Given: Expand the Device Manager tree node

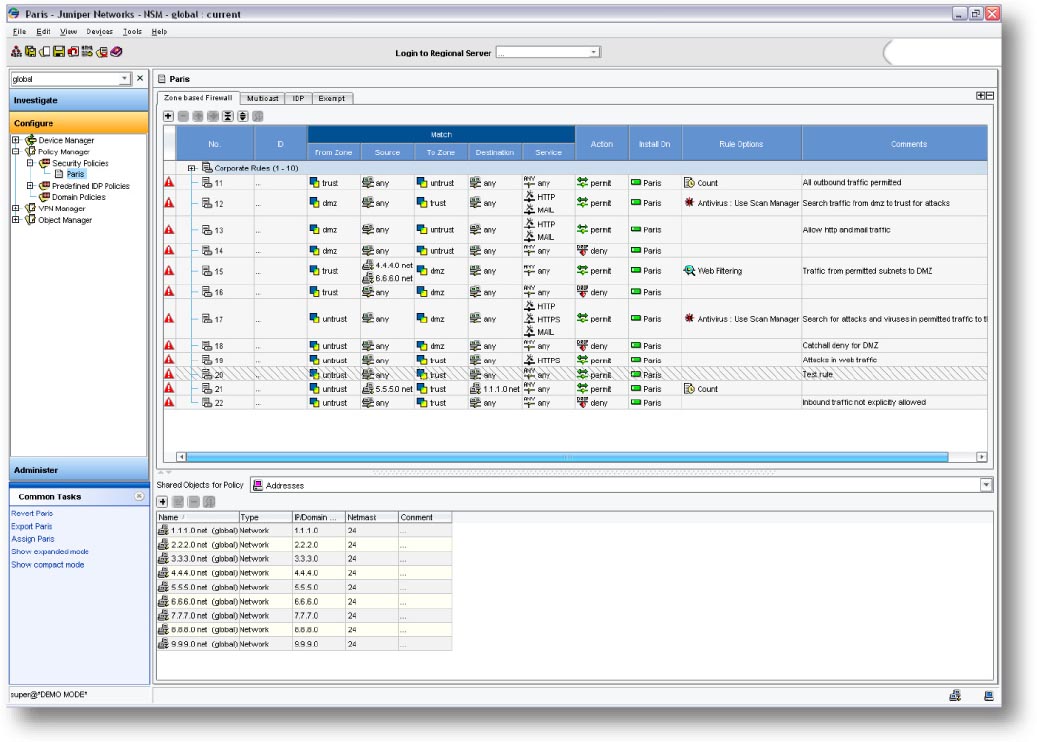Looking at the screenshot, I should click(x=16, y=140).
